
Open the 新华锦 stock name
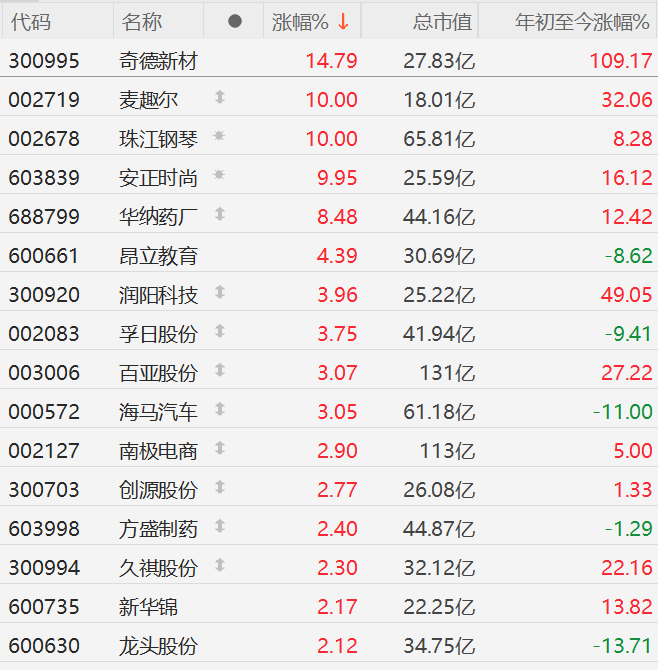click(x=148, y=607)
